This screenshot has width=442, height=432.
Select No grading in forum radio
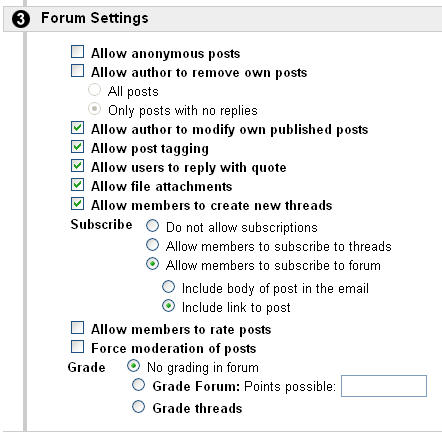click(x=133, y=366)
